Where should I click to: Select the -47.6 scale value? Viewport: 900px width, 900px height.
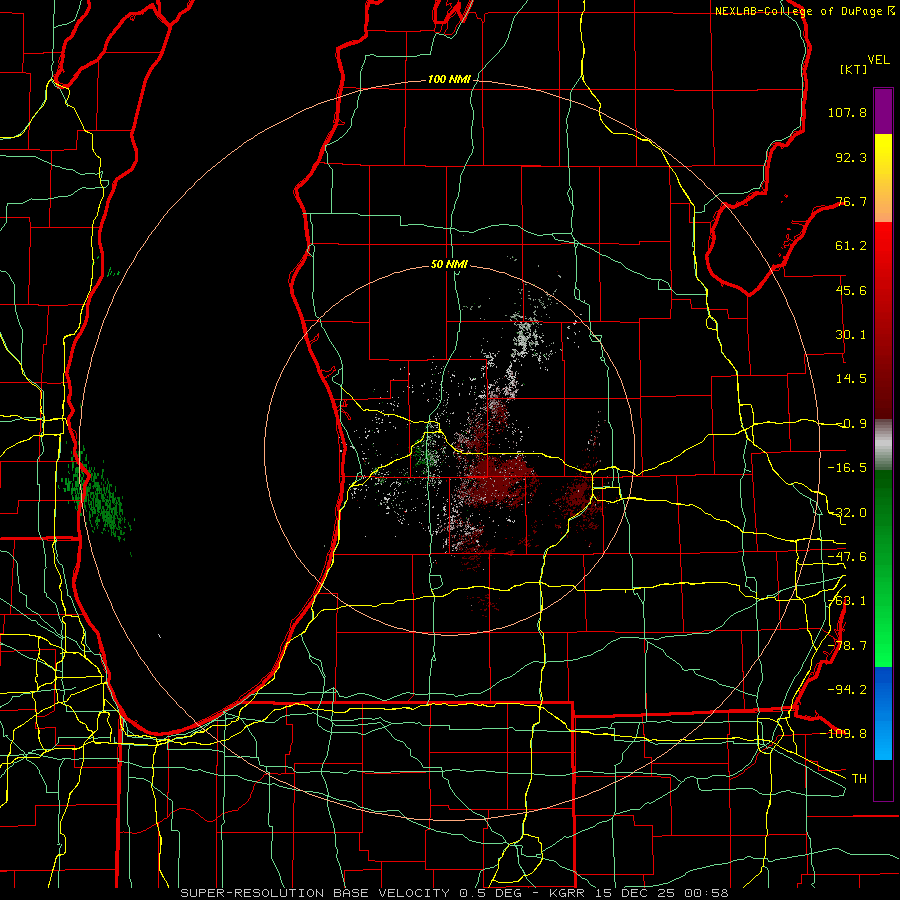coord(847,557)
